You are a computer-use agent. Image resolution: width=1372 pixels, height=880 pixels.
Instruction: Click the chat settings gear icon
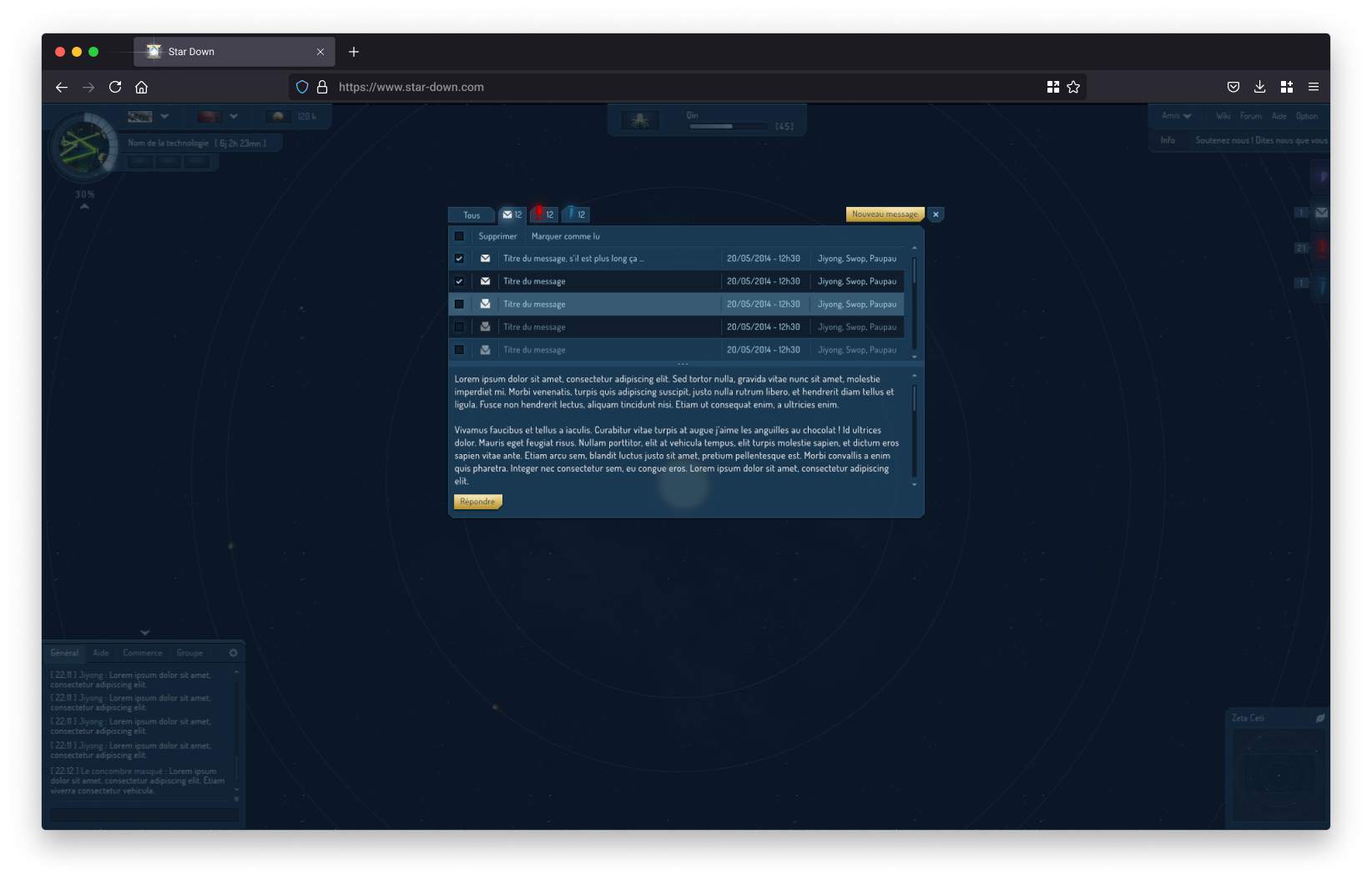click(233, 653)
